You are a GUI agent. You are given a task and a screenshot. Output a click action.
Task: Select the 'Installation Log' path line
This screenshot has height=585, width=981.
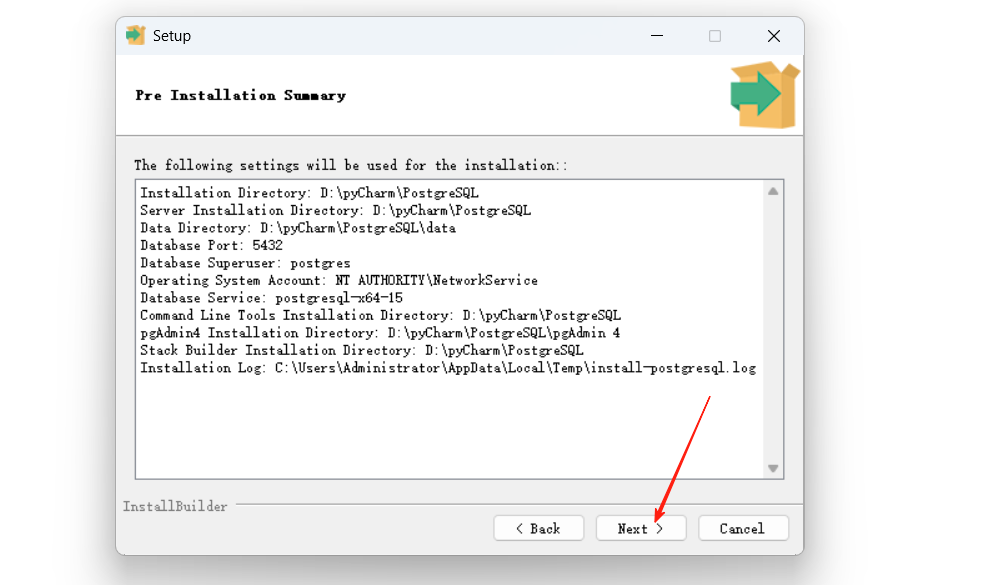(448, 368)
